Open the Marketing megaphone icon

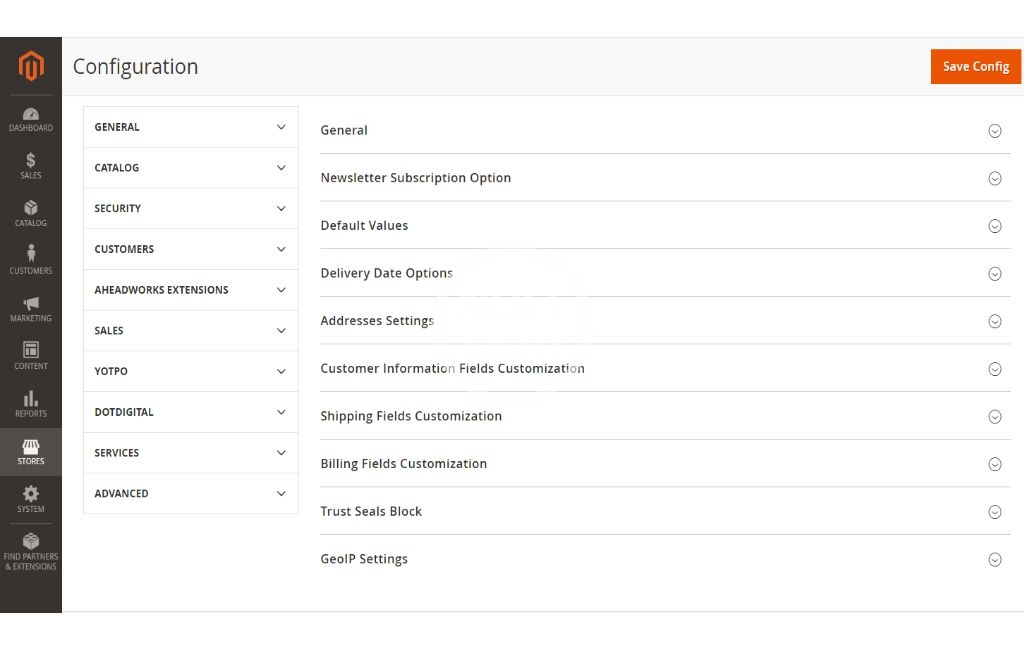31,303
